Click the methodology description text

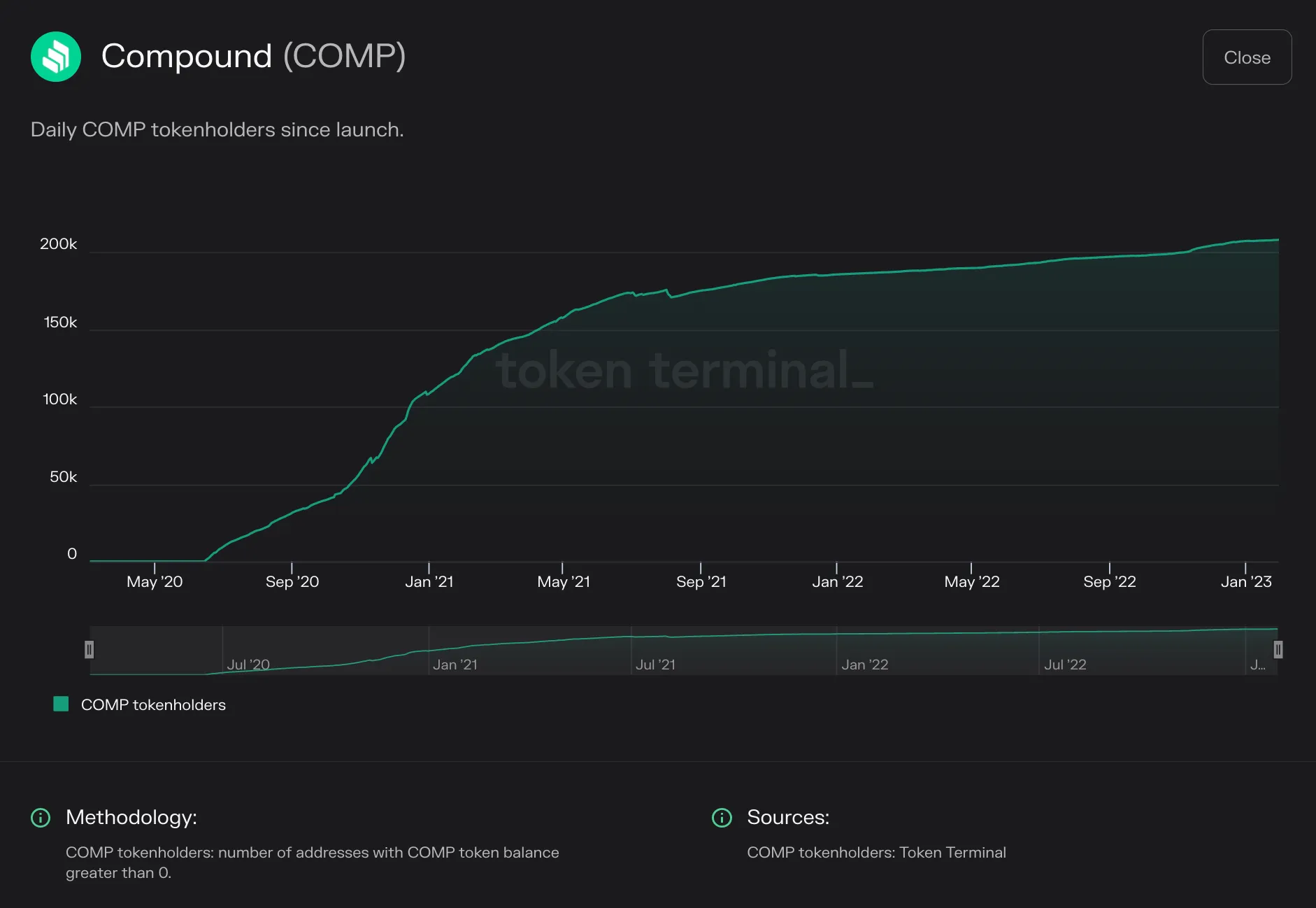pos(313,863)
